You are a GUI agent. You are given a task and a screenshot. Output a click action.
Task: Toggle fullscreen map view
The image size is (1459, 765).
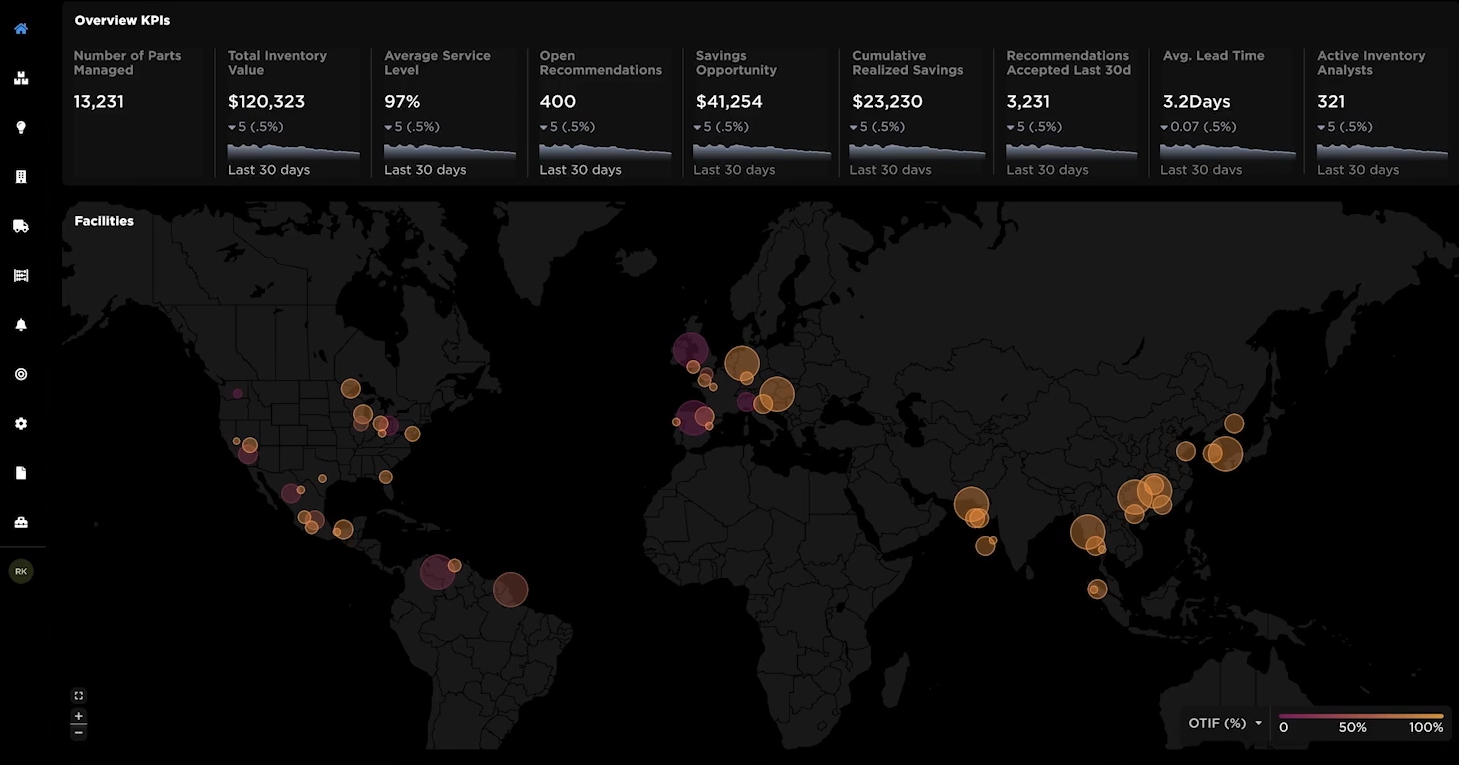(79, 695)
